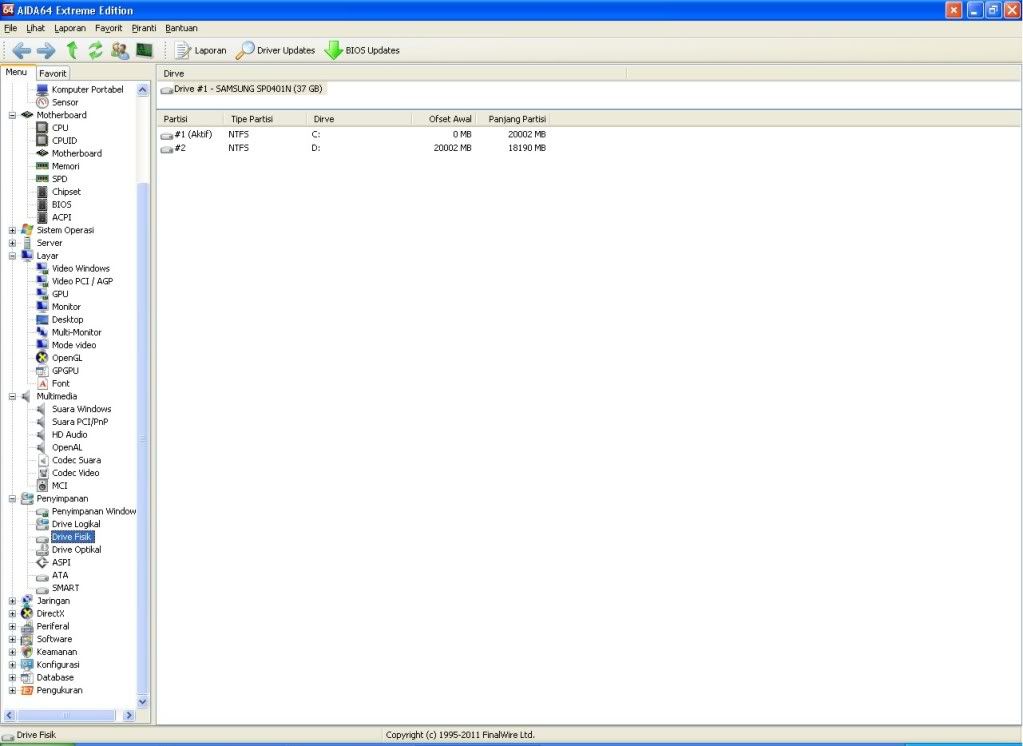Click the BIOS chip icon
This screenshot has height=746, width=1023.
tap(42, 204)
